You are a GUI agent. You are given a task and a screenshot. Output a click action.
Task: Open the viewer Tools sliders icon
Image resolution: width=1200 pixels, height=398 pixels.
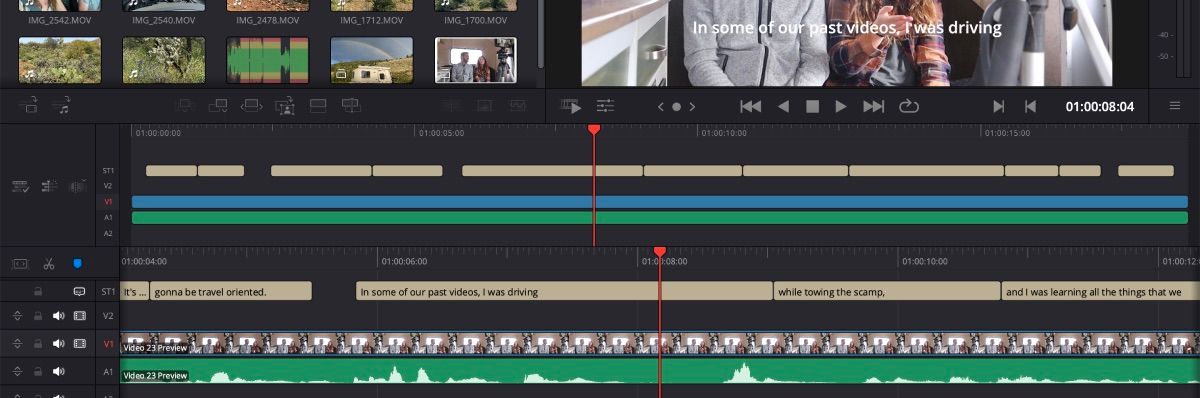click(x=605, y=105)
